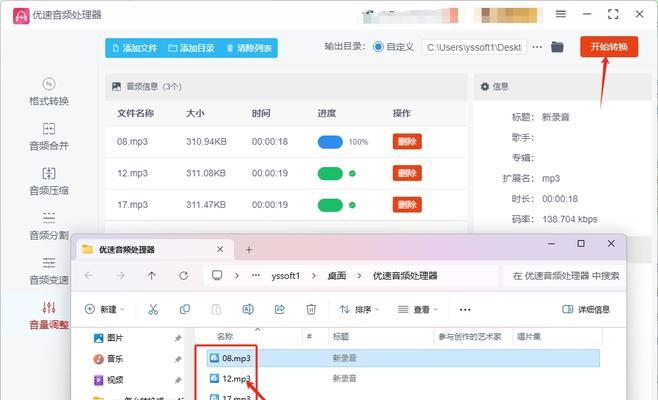Open the Explorer toolbar more options ellipsis
The image size is (658, 400).
point(465,310)
